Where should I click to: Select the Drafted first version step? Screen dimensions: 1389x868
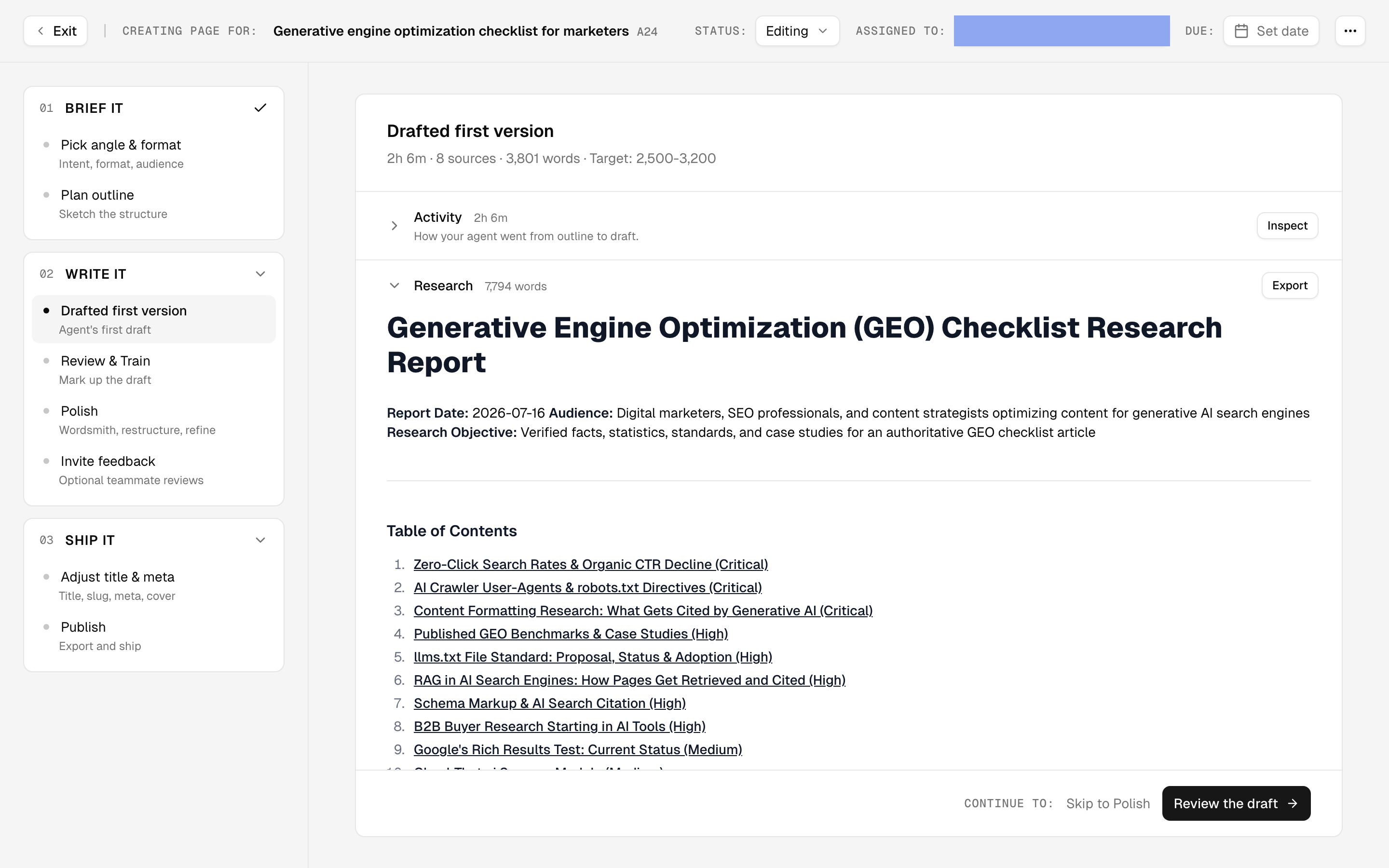(x=154, y=319)
